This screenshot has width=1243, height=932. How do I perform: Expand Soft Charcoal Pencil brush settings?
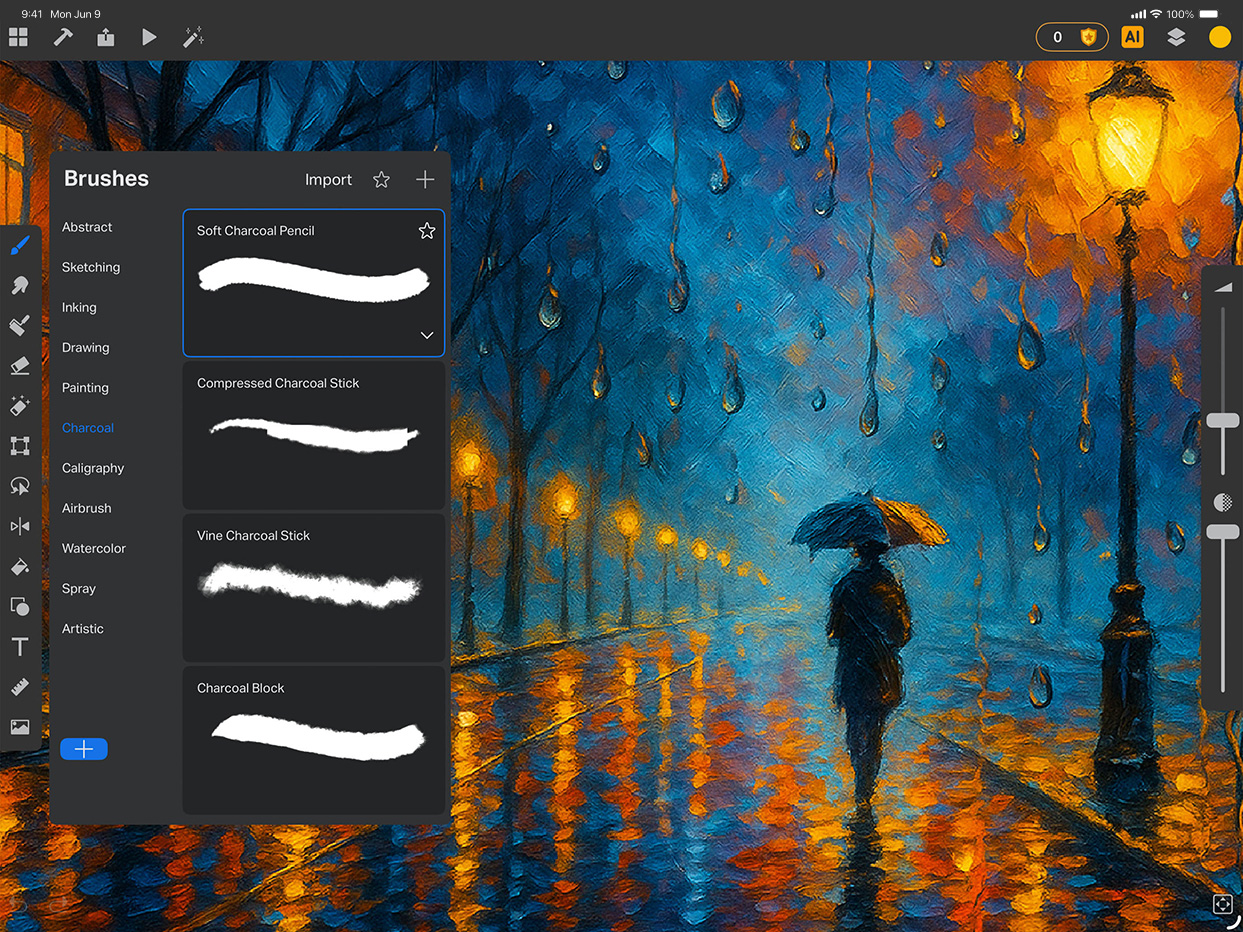(427, 336)
